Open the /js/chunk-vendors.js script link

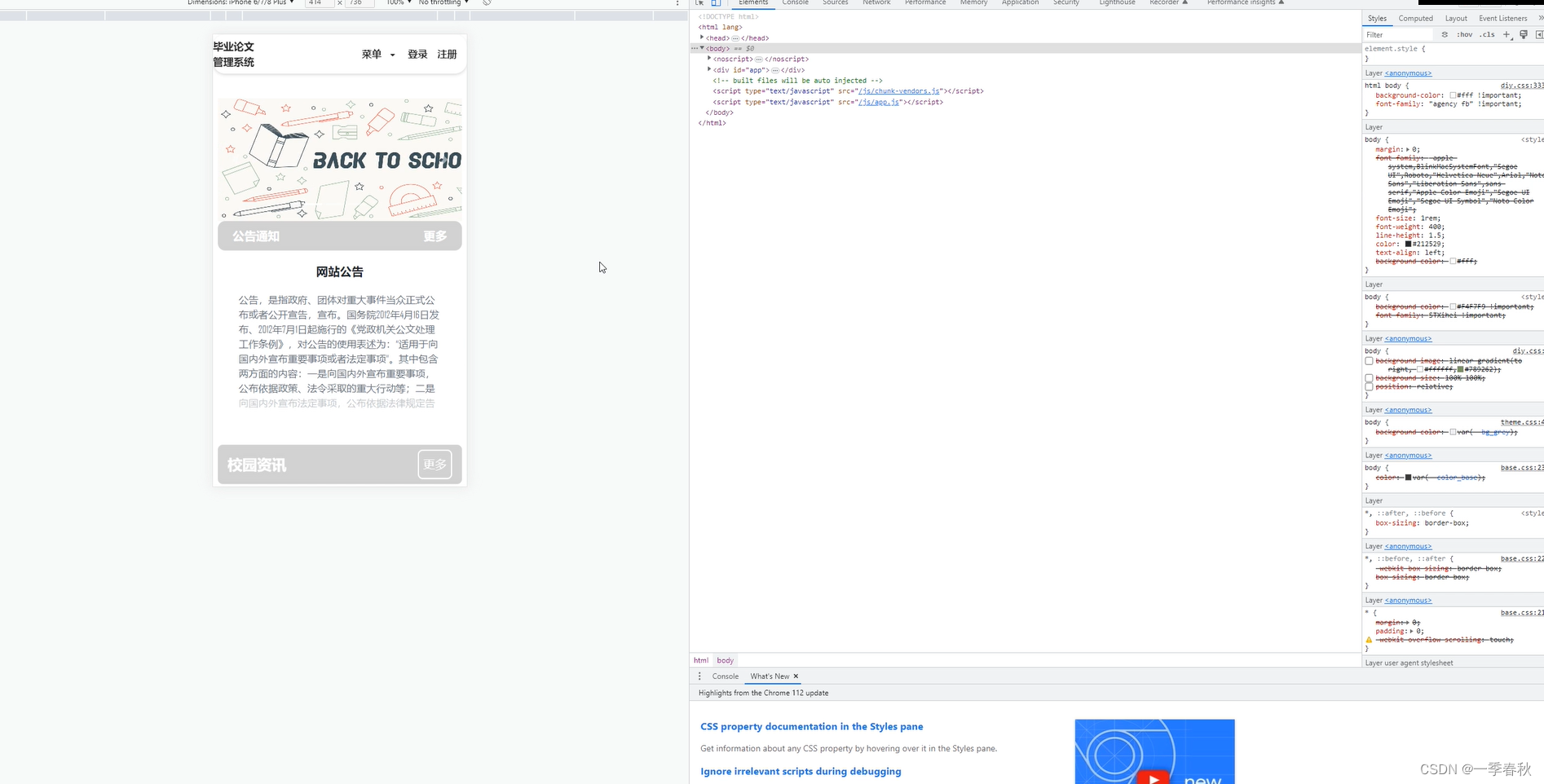[899, 91]
